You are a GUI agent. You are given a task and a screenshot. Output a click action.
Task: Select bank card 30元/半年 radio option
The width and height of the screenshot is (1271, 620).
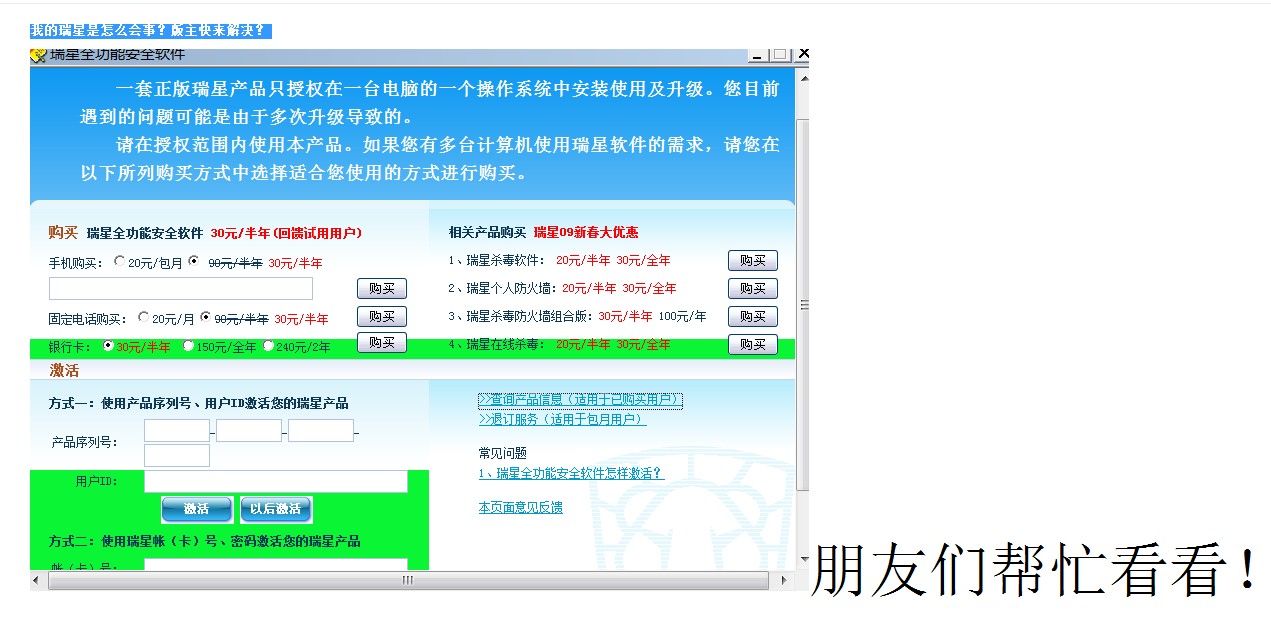(109, 346)
